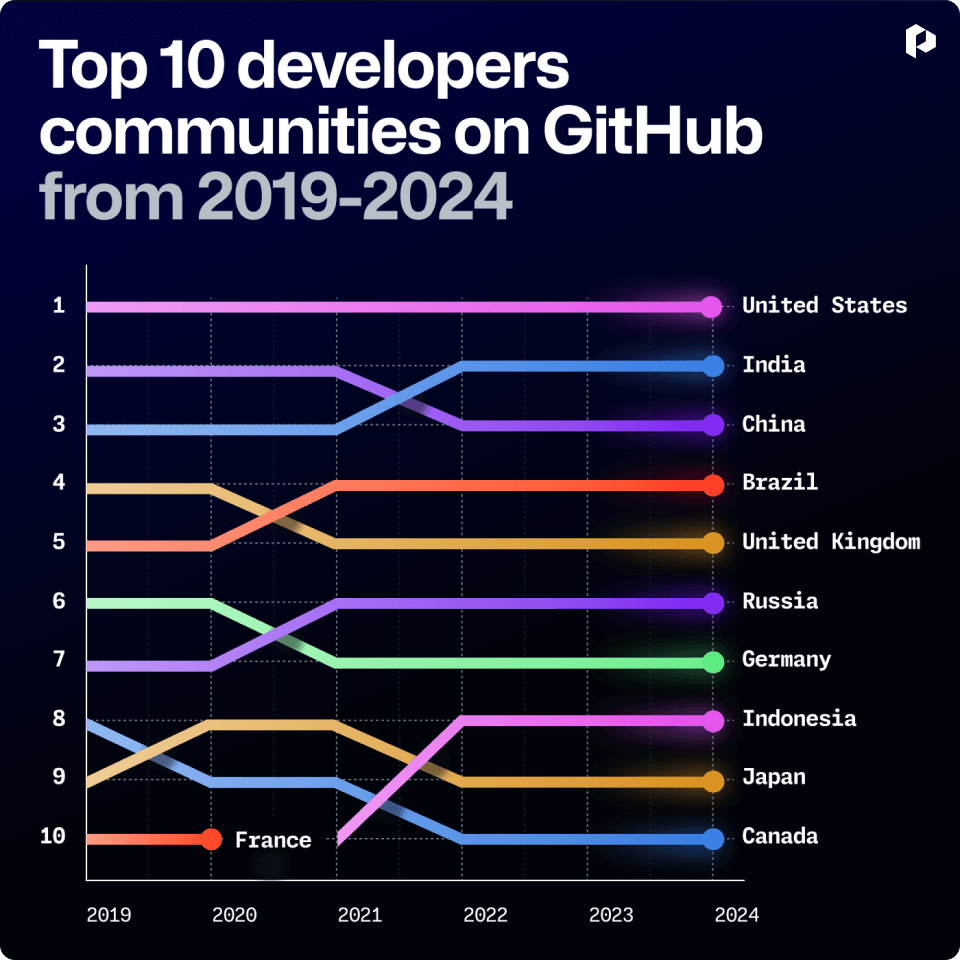Click the Canada endpoint dot
This screenshot has width=960, height=960.
click(x=713, y=839)
